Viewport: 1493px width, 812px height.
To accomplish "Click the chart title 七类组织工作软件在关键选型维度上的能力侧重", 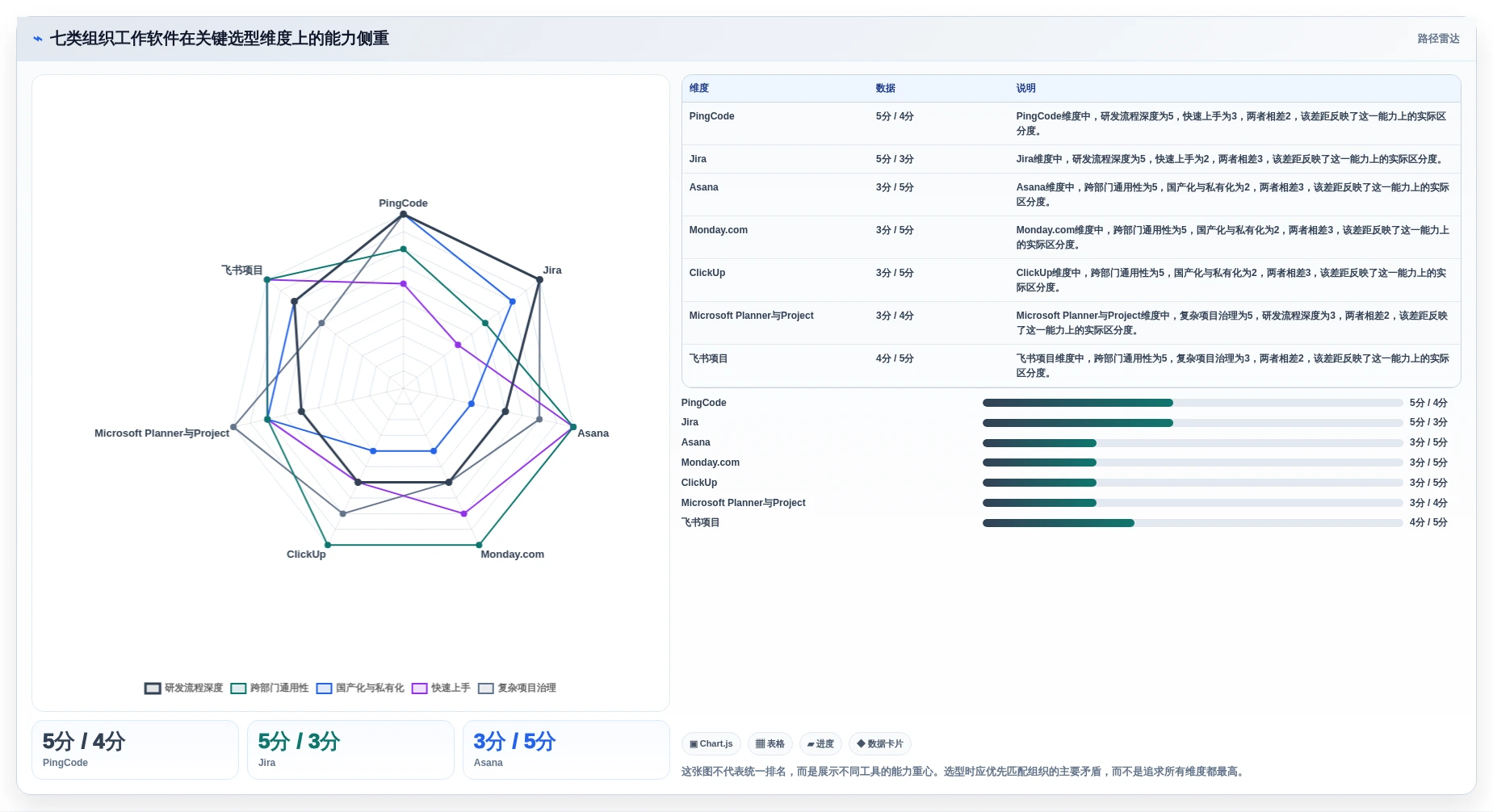I will pos(220,39).
